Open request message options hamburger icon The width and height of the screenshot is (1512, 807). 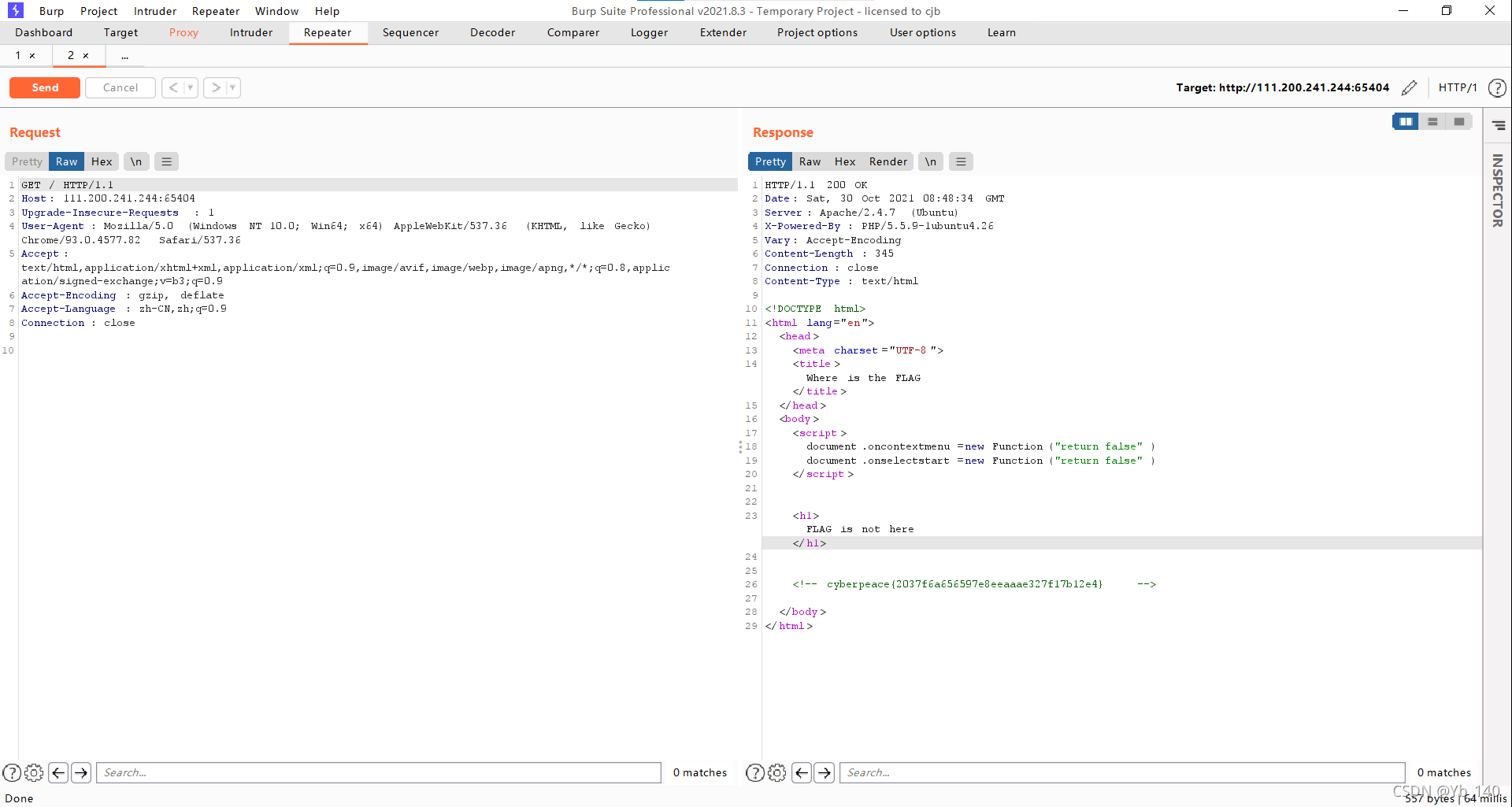tap(166, 161)
